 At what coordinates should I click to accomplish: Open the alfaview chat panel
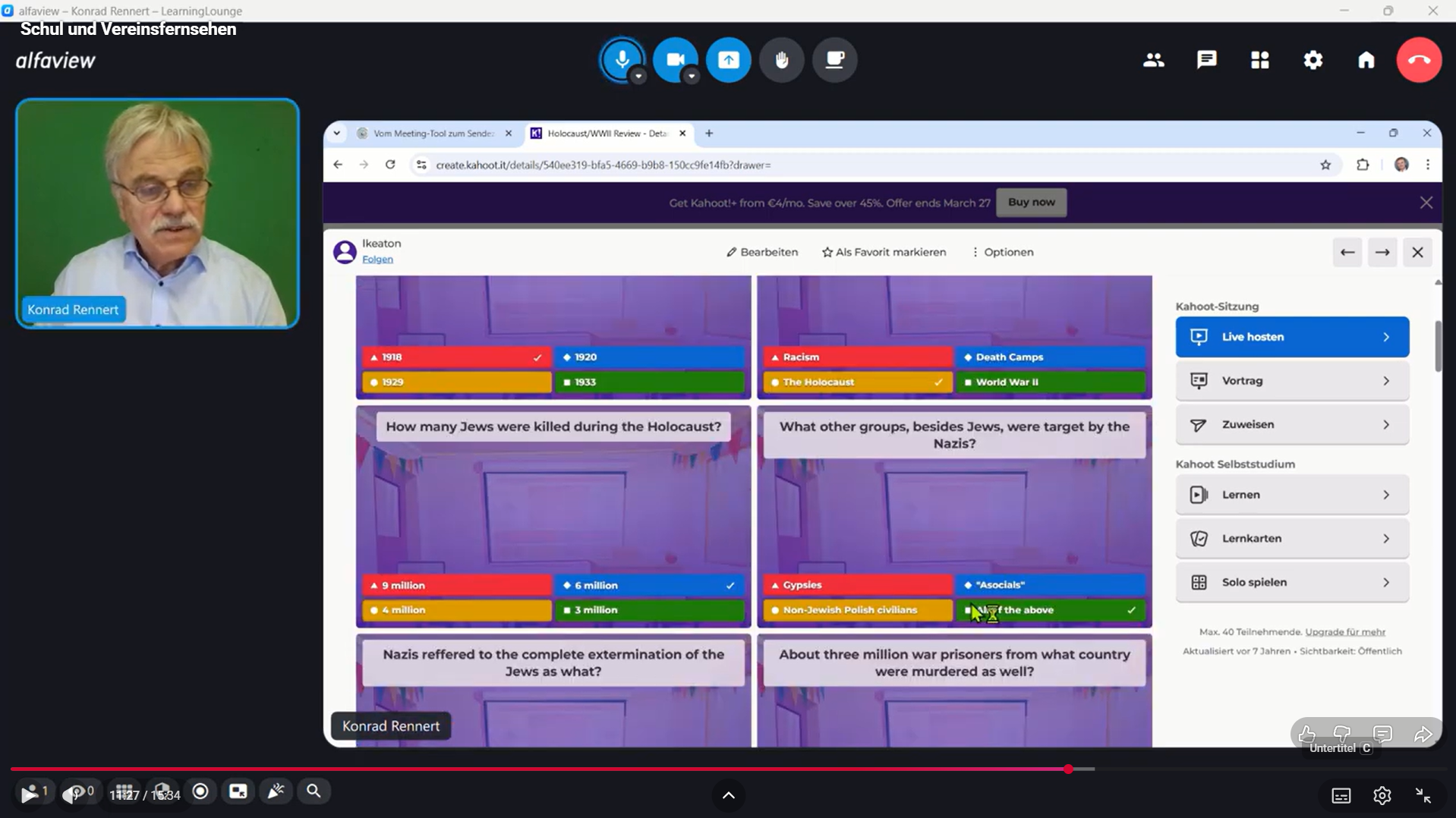(x=1206, y=60)
